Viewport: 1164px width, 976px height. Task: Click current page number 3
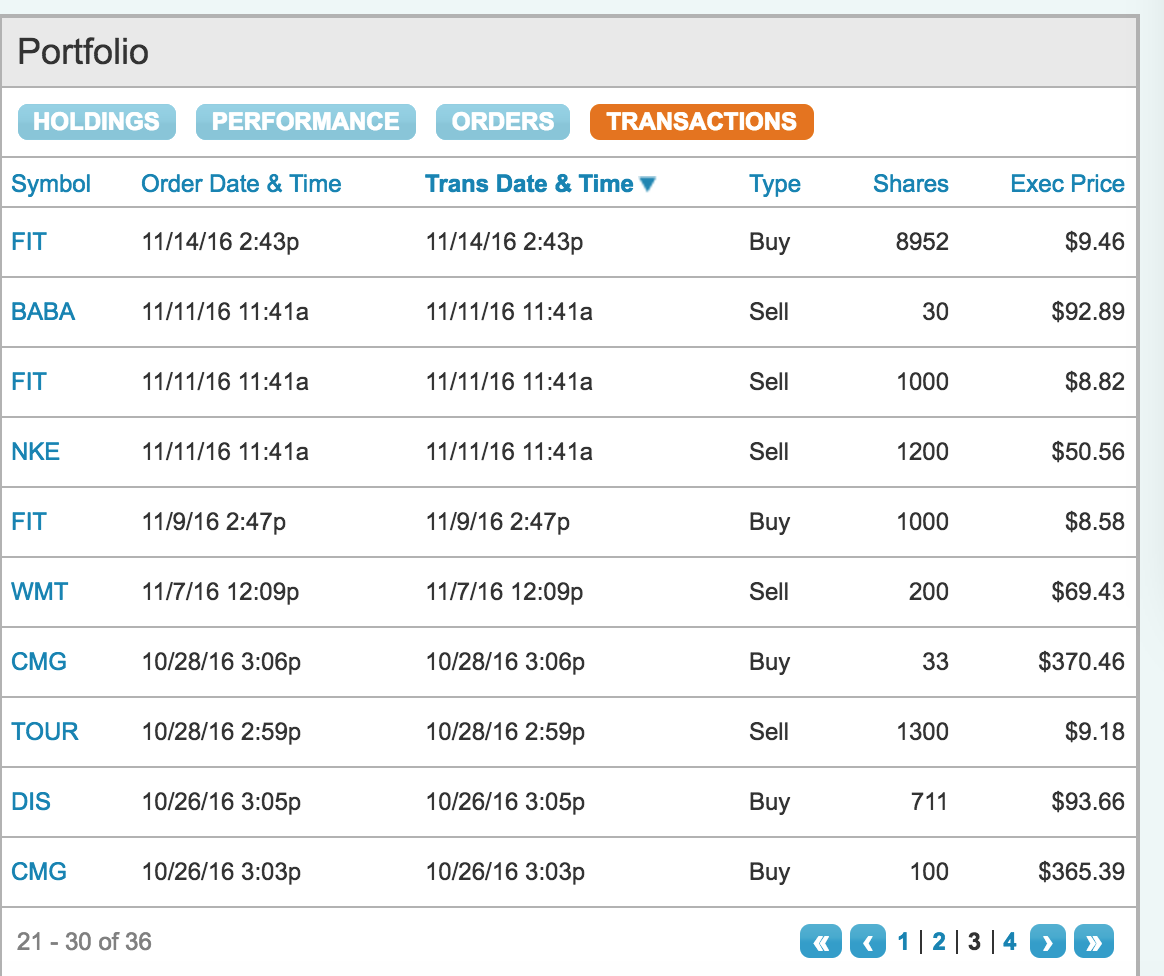pos(974,942)
